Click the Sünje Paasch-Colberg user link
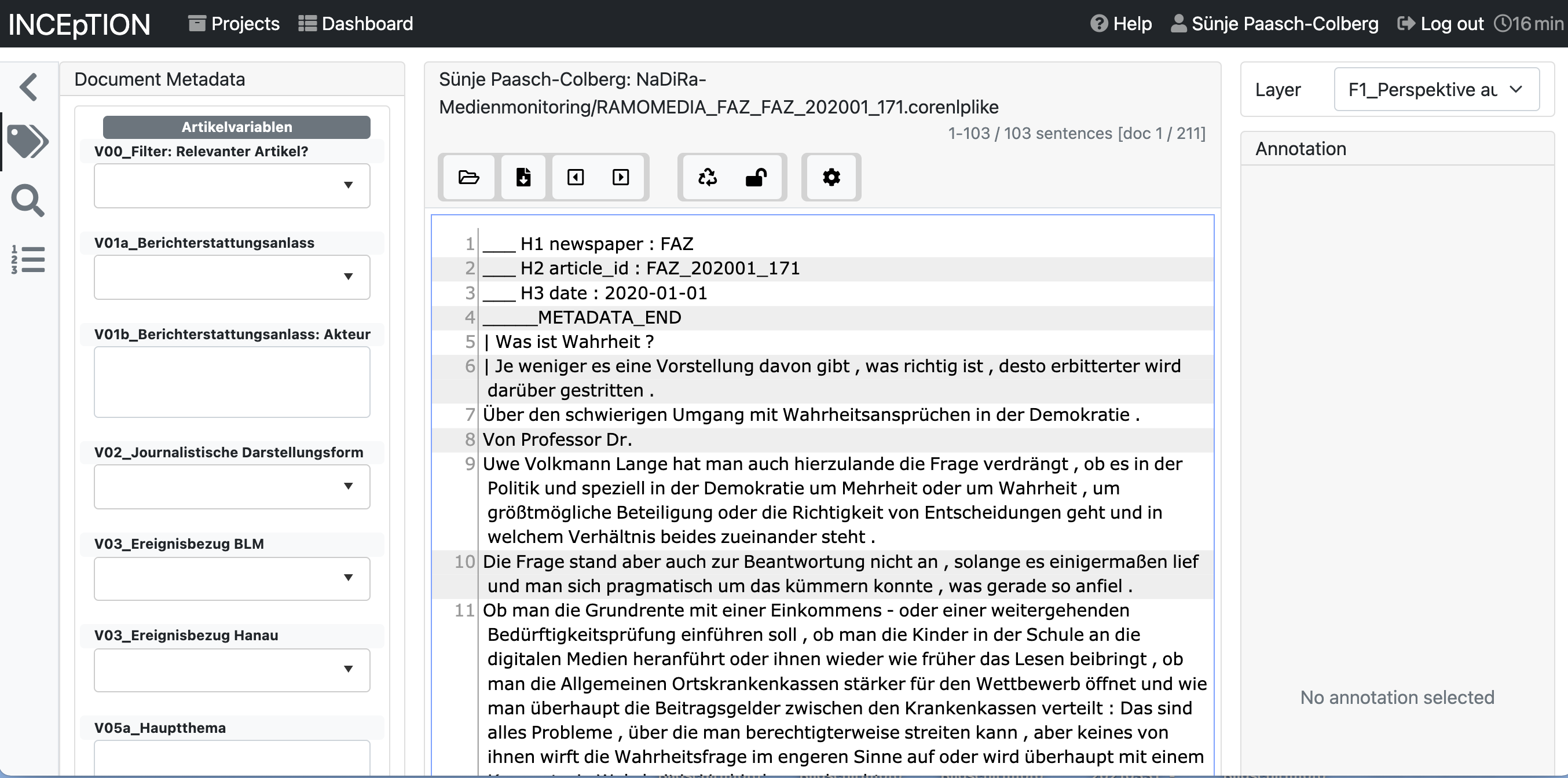The height and width of the screenshot is (778, 1568). pyautogui.click(x=1274, y=24)
